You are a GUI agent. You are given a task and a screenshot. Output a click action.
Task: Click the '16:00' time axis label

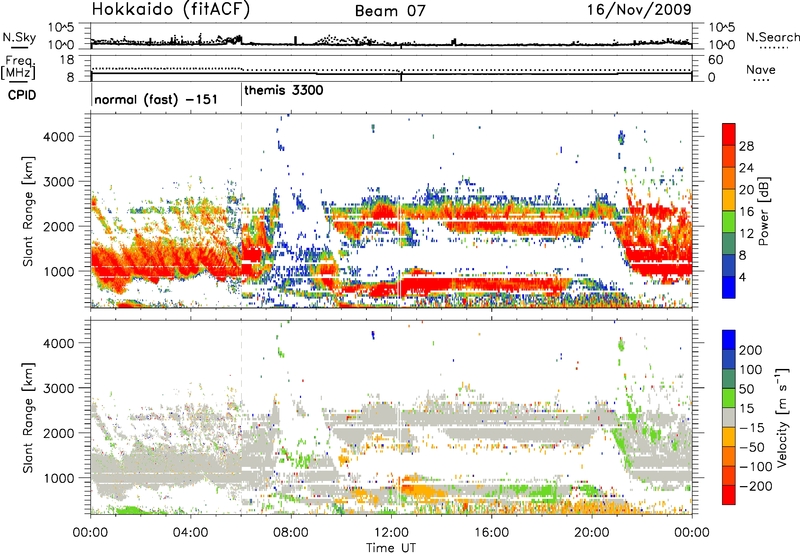pyautogui.click(x=491, y=533)
